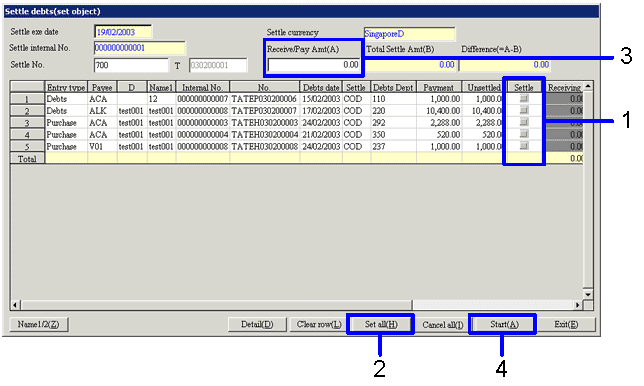Click the Internal No. column header
This screenshot has height=386, width=644.
point(202,87)
